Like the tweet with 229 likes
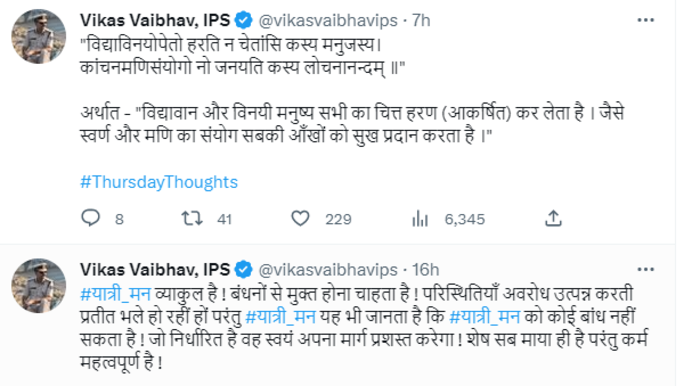Screen dimensions: 700x386 tap(300, 218)
